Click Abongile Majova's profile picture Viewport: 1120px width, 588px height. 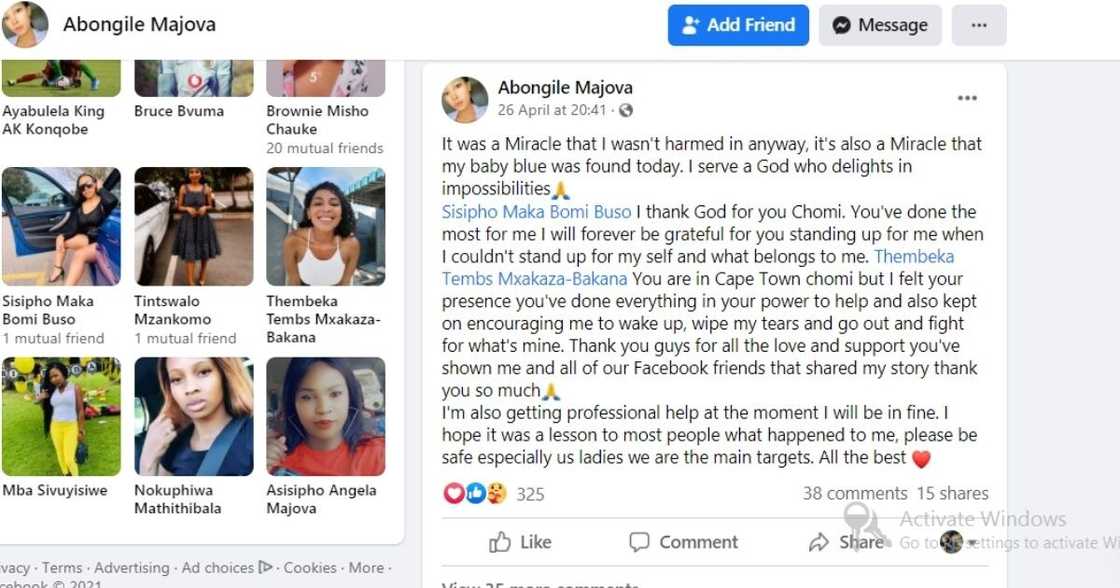coord(24,25)
